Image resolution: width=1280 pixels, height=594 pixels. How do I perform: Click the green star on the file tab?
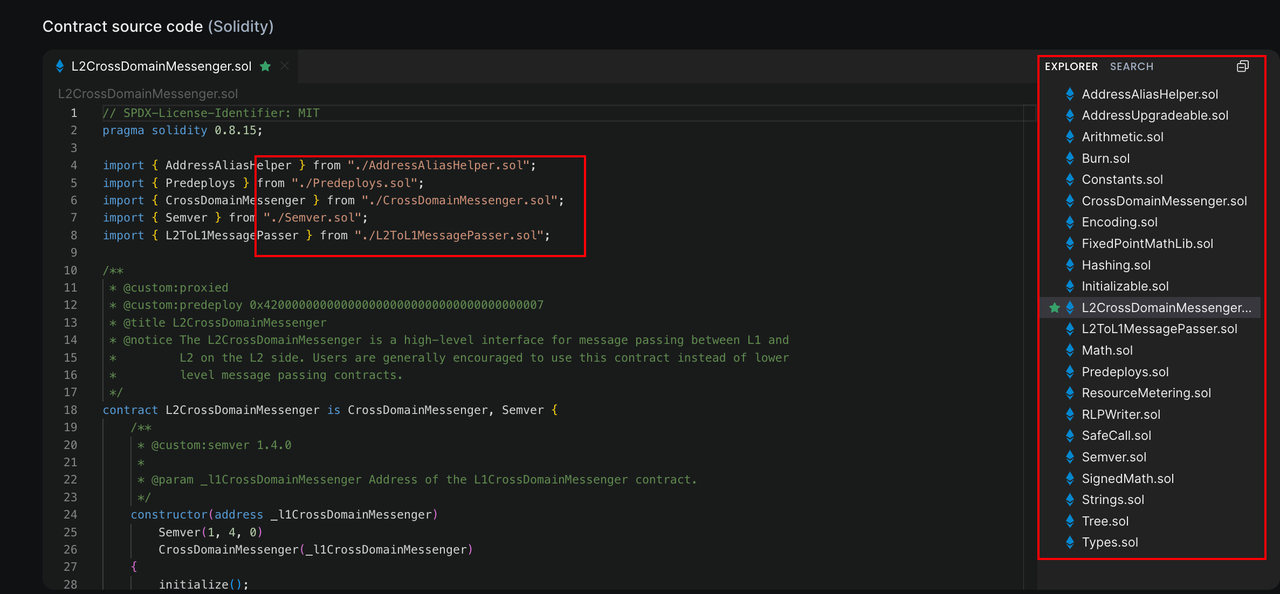[265, 67]
